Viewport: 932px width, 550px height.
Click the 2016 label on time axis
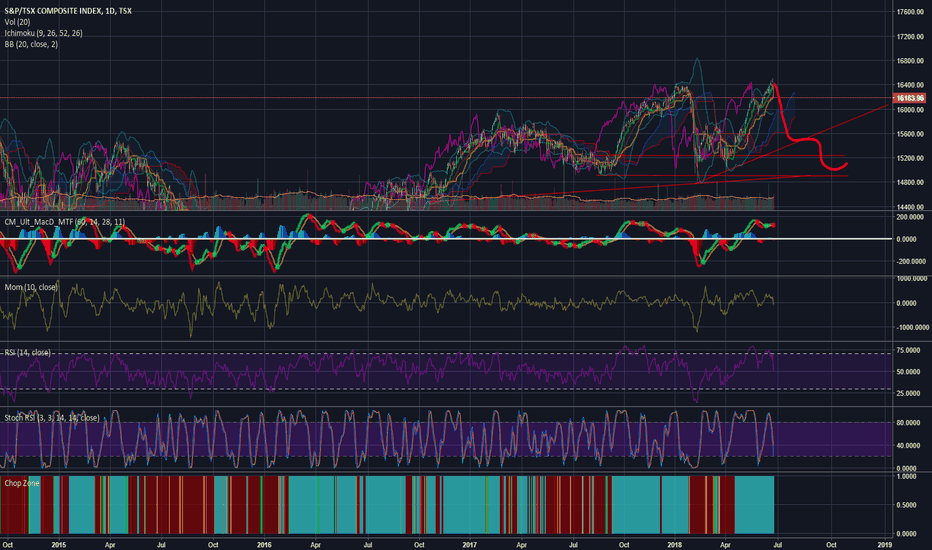point(264,545)
